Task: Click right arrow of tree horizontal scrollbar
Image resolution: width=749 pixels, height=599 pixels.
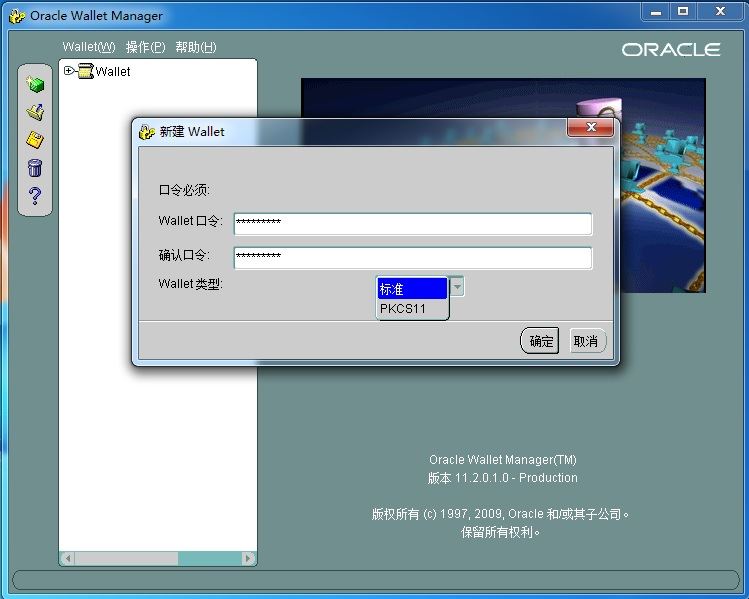Action: 247,558
